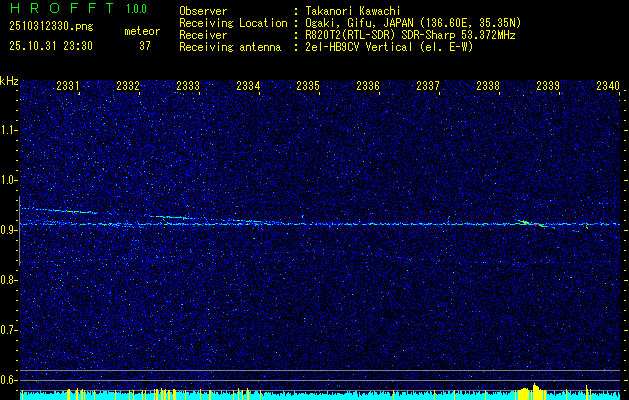Click the 2333 time marker
The height and width of the screenshot is (400, 629).
[x=188, y=86]
